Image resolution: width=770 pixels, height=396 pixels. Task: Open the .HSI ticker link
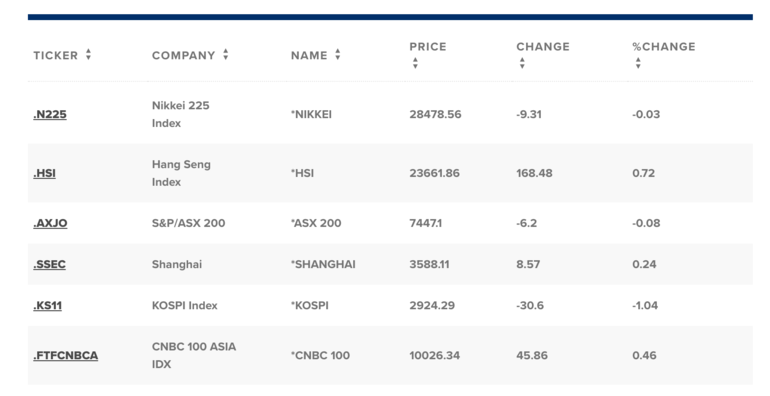click(45, 173)
